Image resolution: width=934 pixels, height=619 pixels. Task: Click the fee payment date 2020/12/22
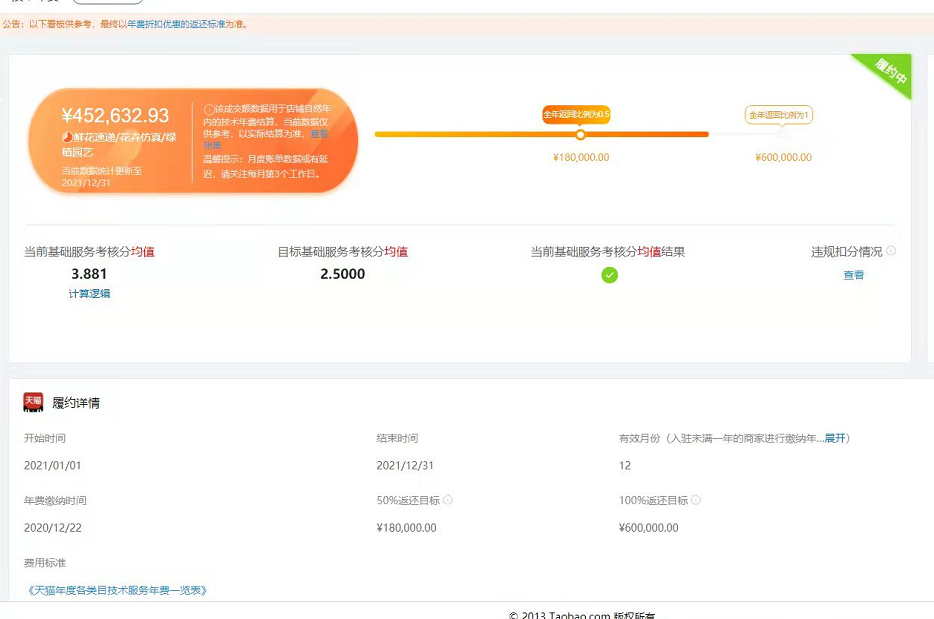click(52, 527)
